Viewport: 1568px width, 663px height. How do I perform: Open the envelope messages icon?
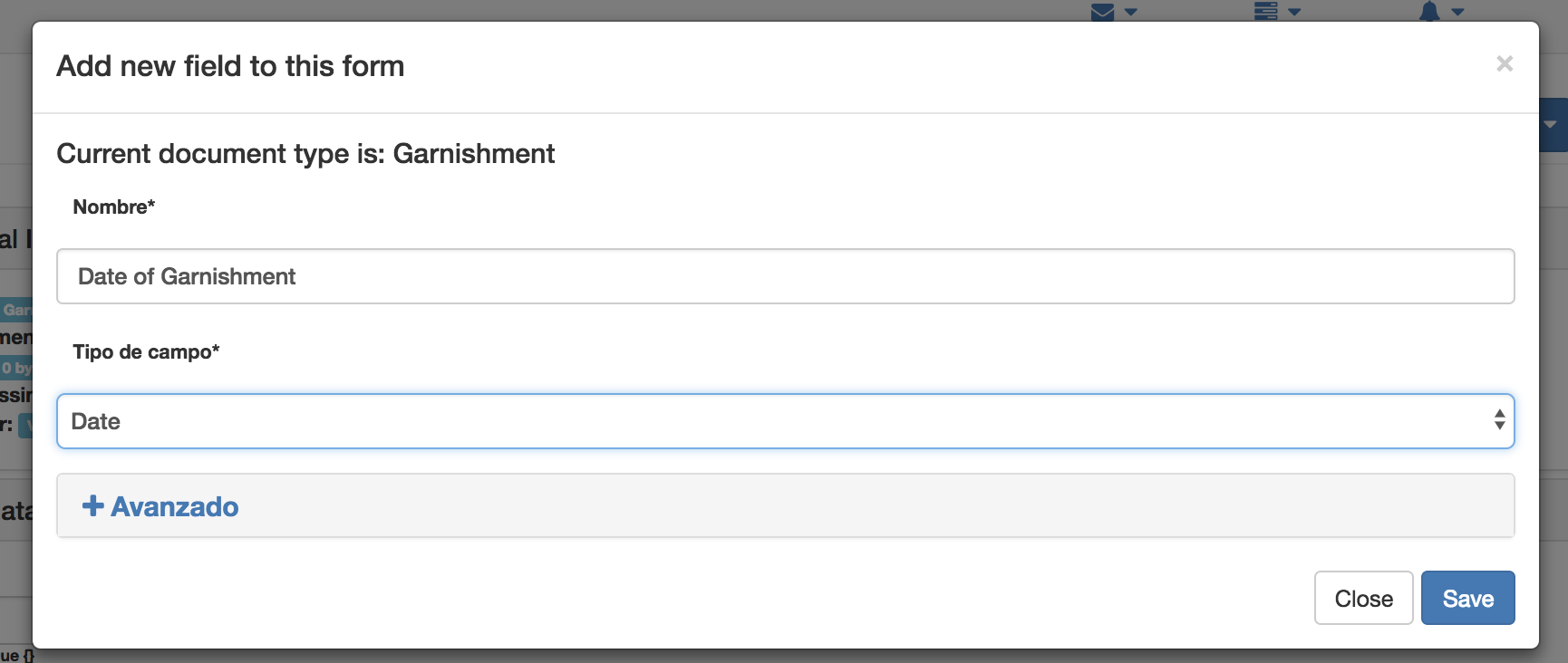click(x=1102, y=12)
